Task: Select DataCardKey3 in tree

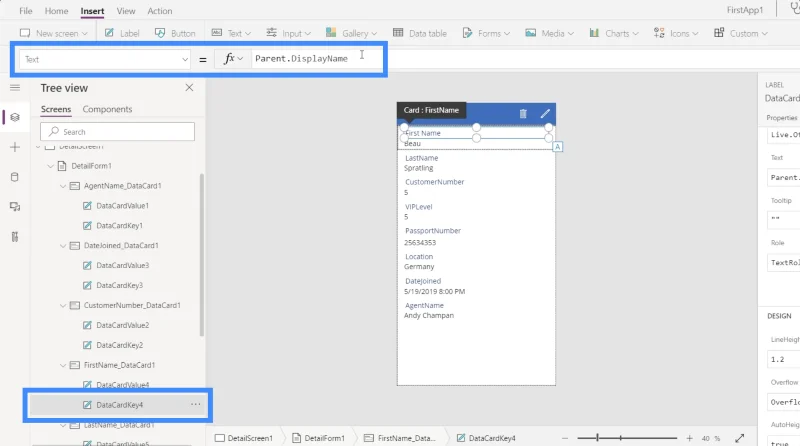Action: [119, 285]
